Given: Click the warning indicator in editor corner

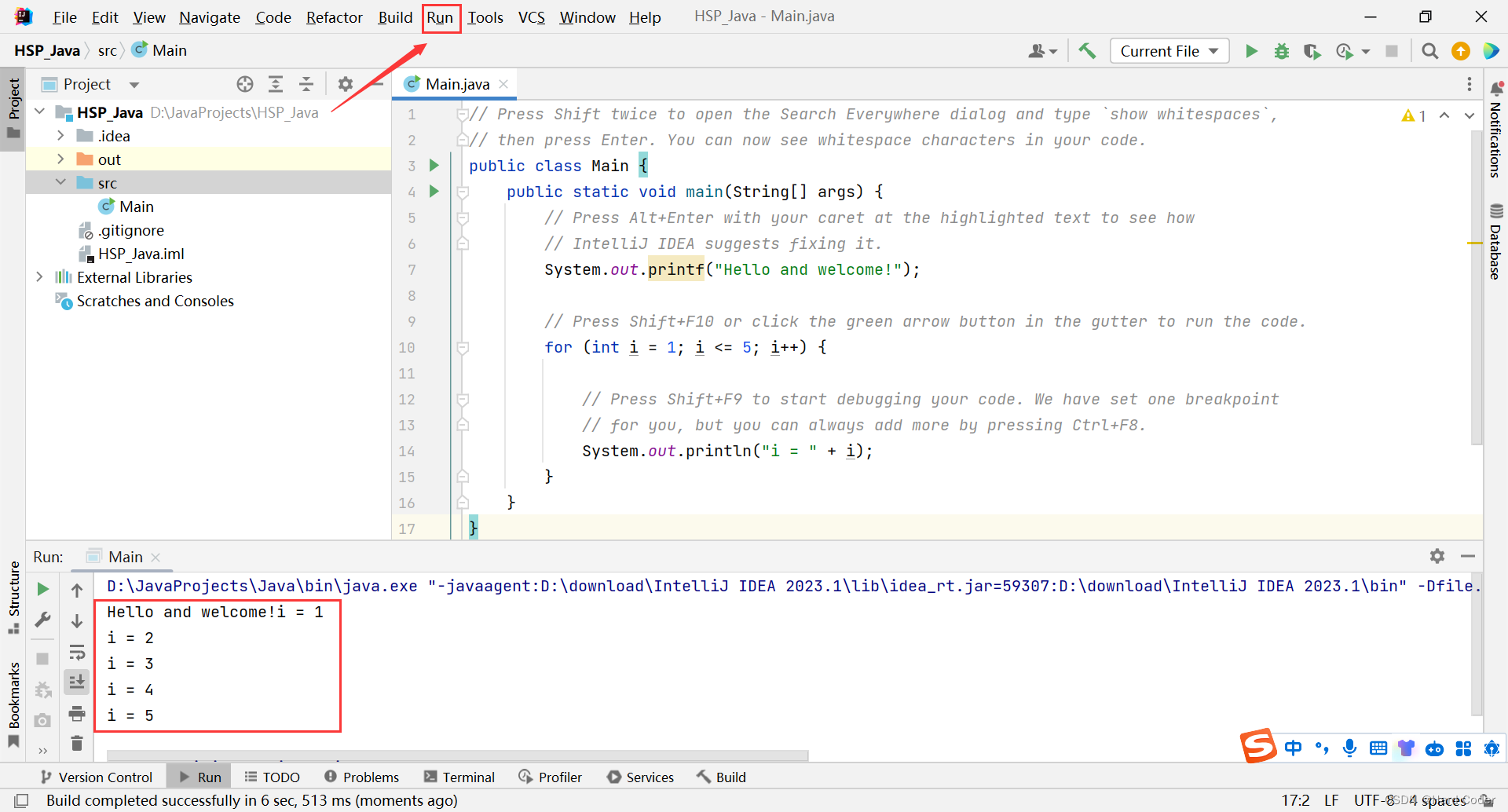Looking at the screenshot, I should coord(1414,115).
